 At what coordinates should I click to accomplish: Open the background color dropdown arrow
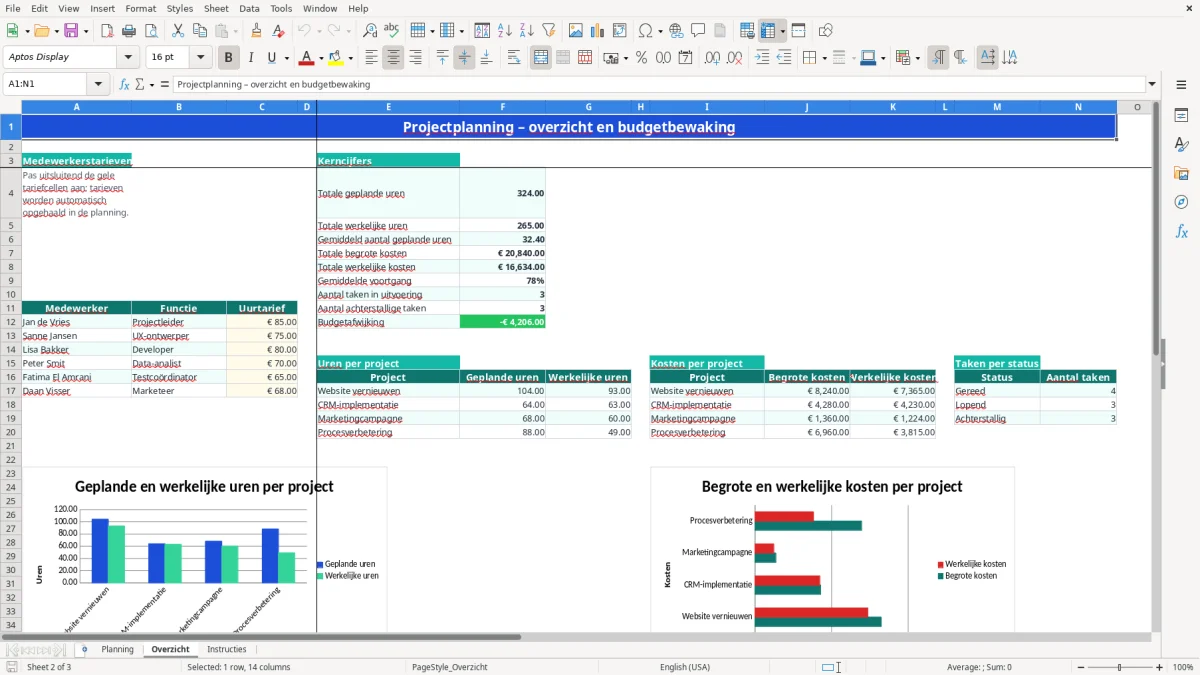tap(350, 58)
